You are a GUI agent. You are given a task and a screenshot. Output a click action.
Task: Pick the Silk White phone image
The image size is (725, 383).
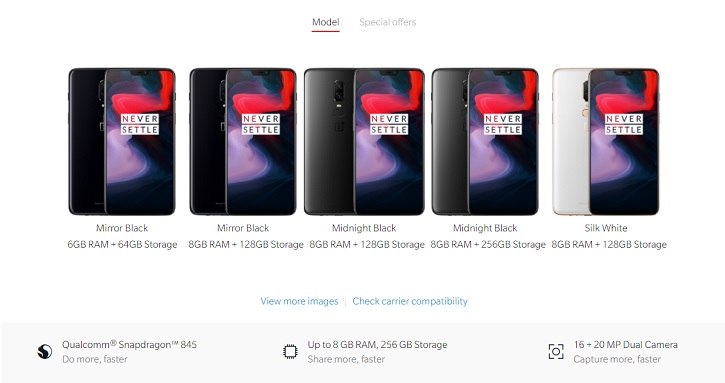(606, 142)
